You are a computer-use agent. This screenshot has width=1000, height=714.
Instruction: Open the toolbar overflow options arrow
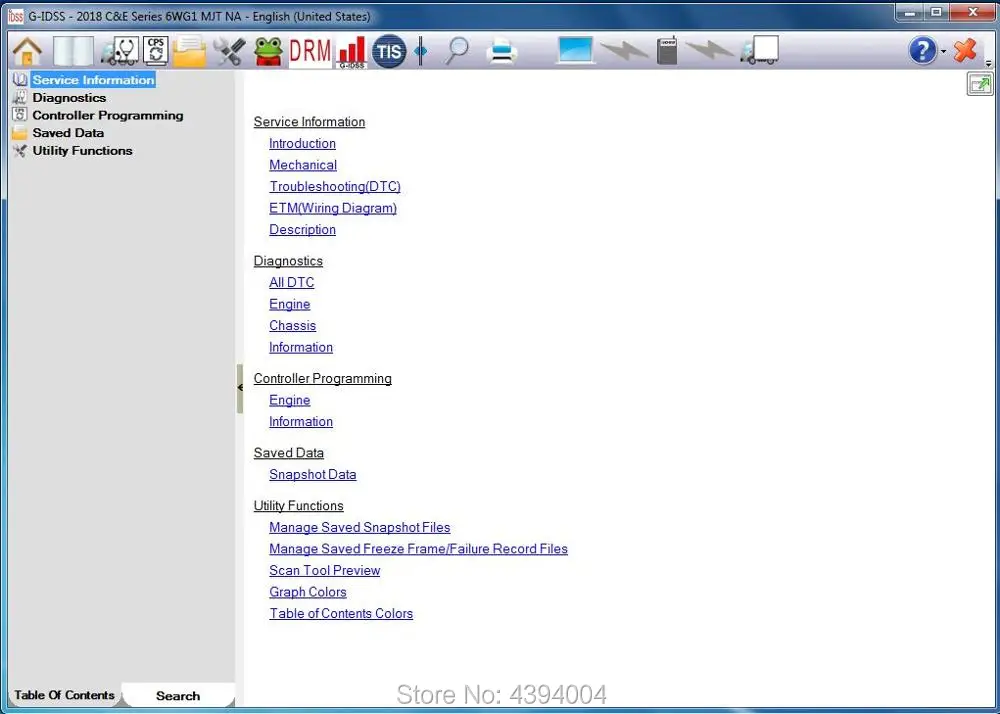coord(989,63)
